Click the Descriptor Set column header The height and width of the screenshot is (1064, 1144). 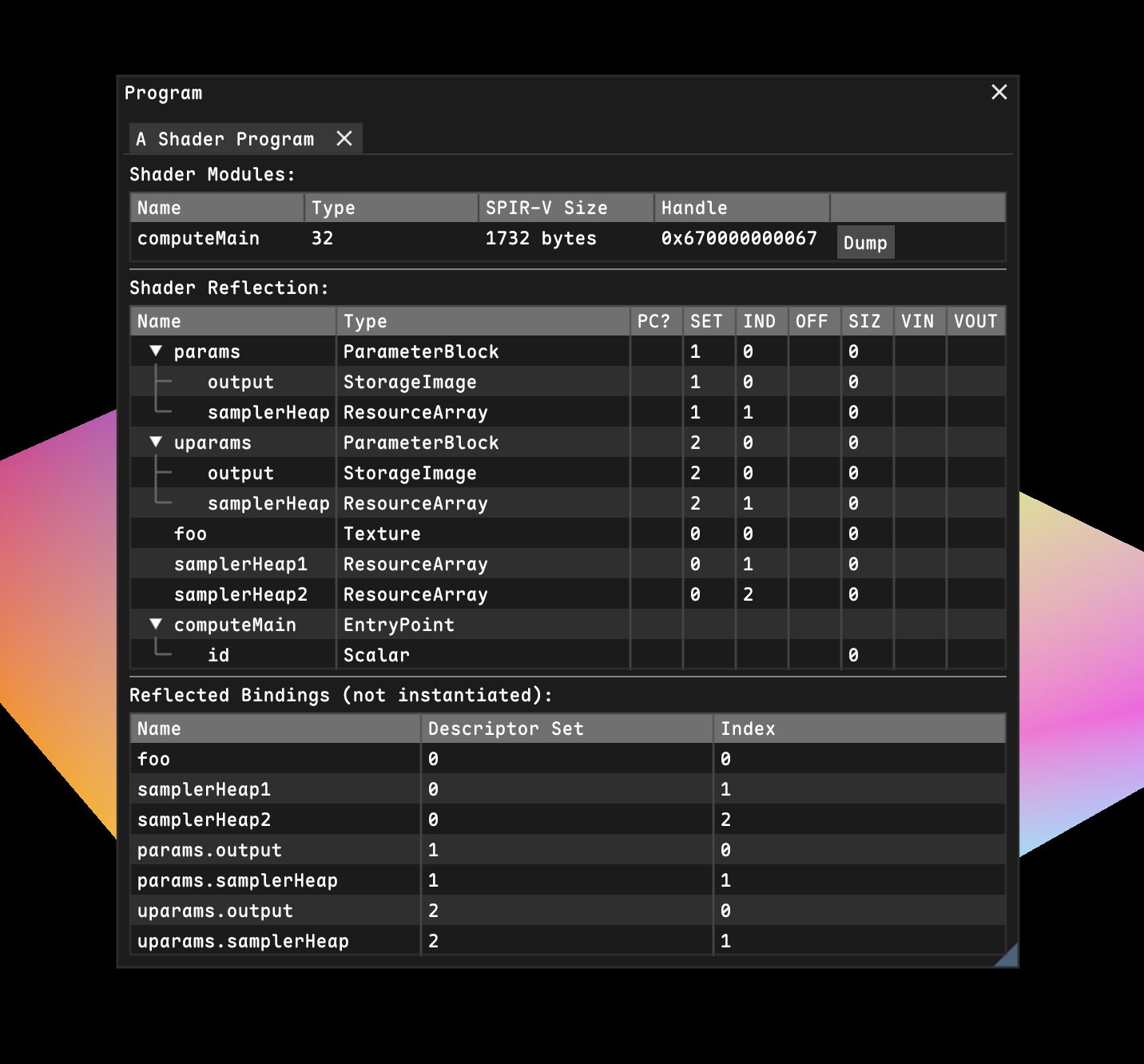[506, 728]
